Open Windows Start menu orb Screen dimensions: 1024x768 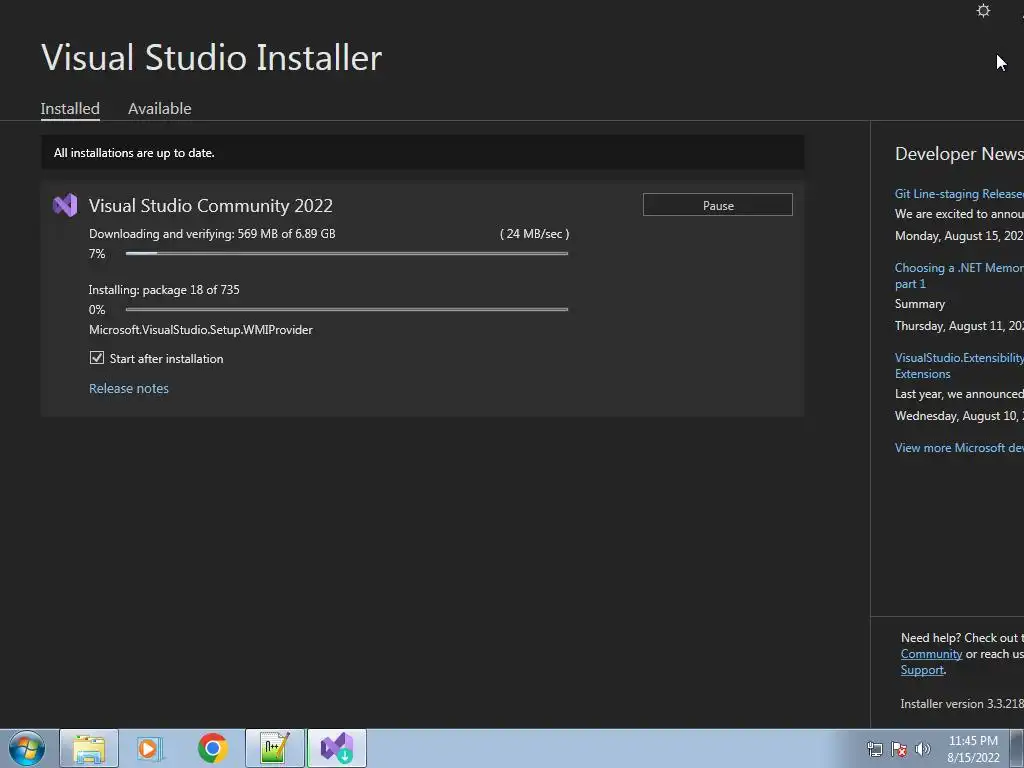point(27,748)
